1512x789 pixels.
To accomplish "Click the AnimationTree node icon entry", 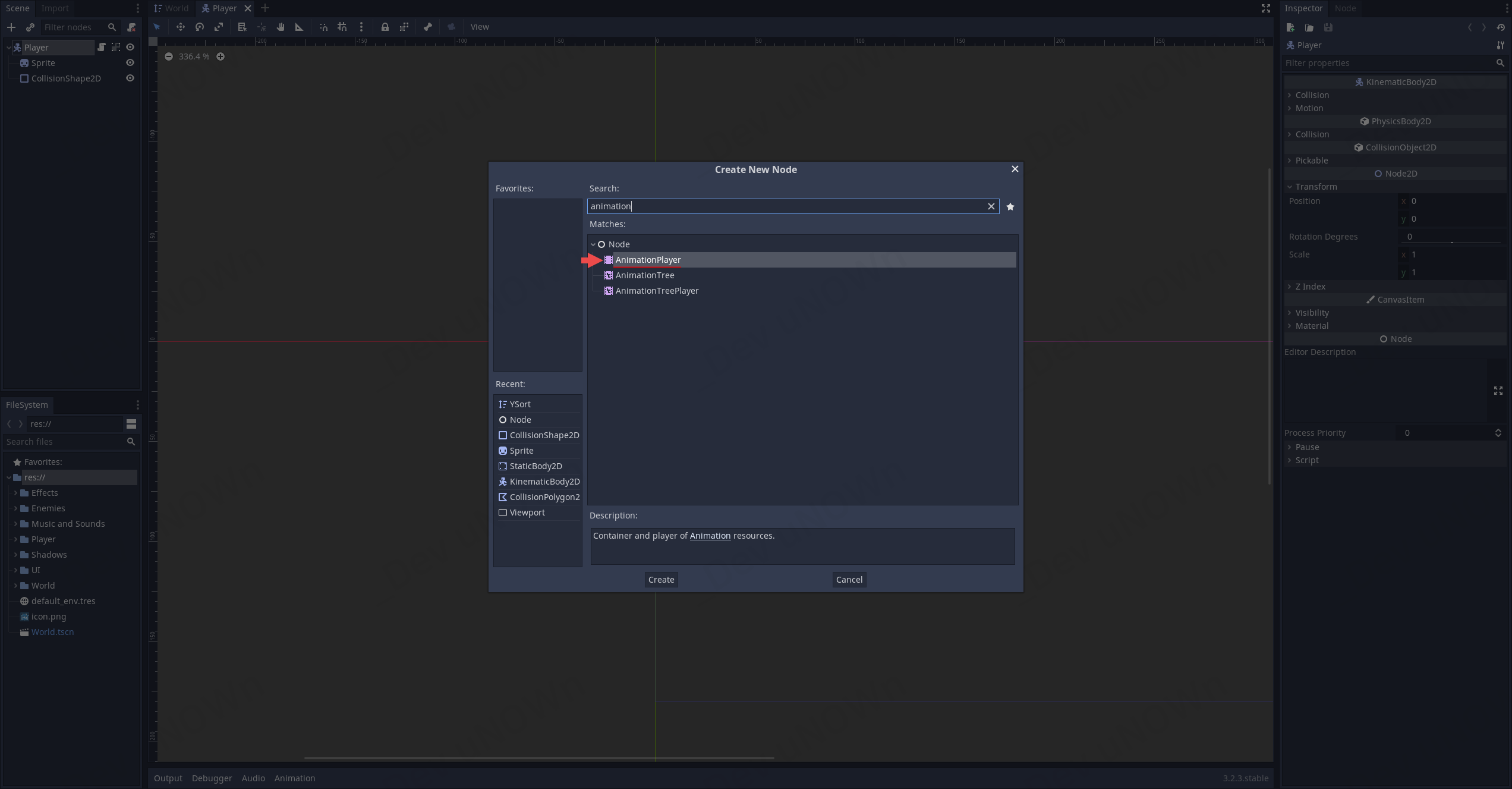I will pyautogui.click(x=609, y=275).
